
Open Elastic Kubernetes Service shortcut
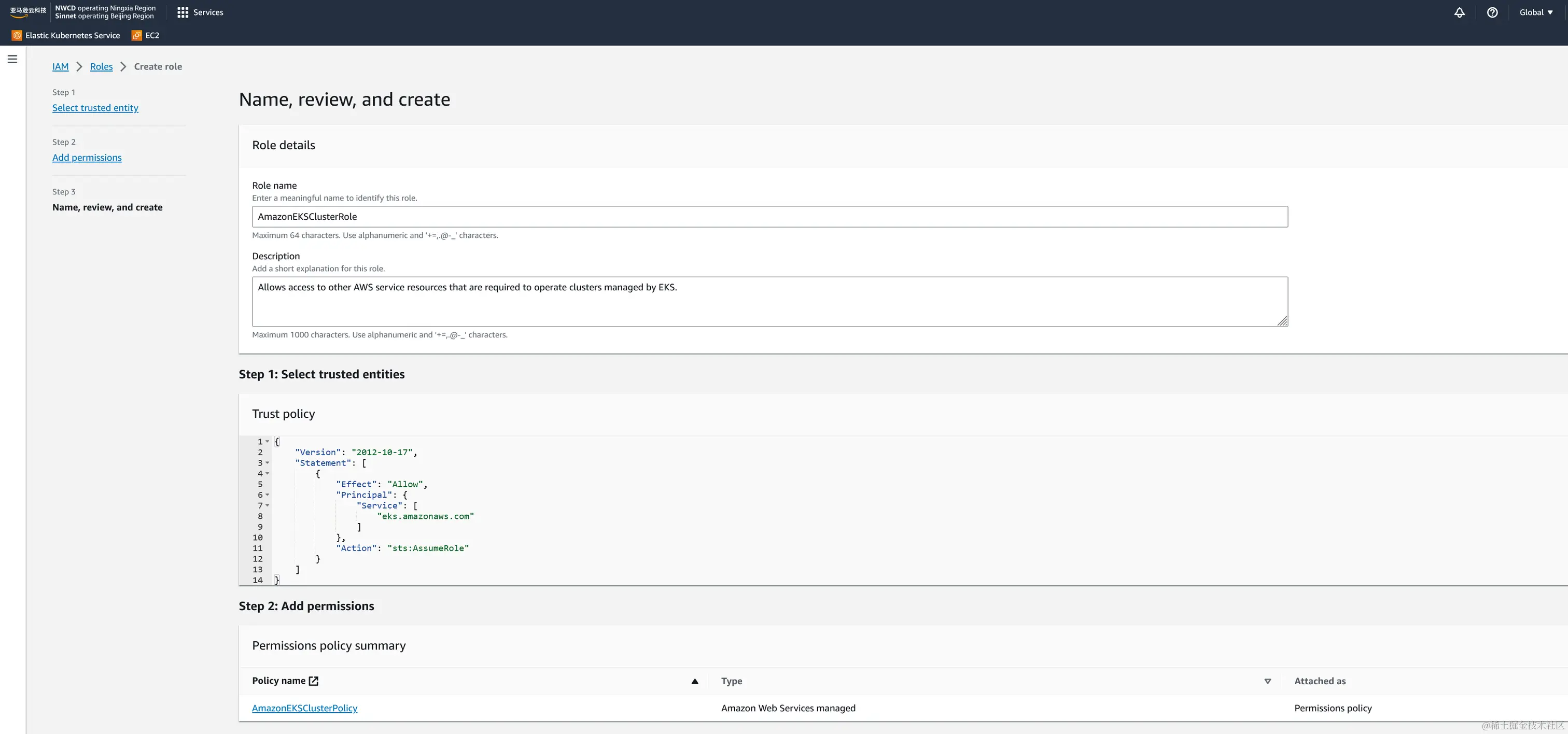[x=66, y=35]
